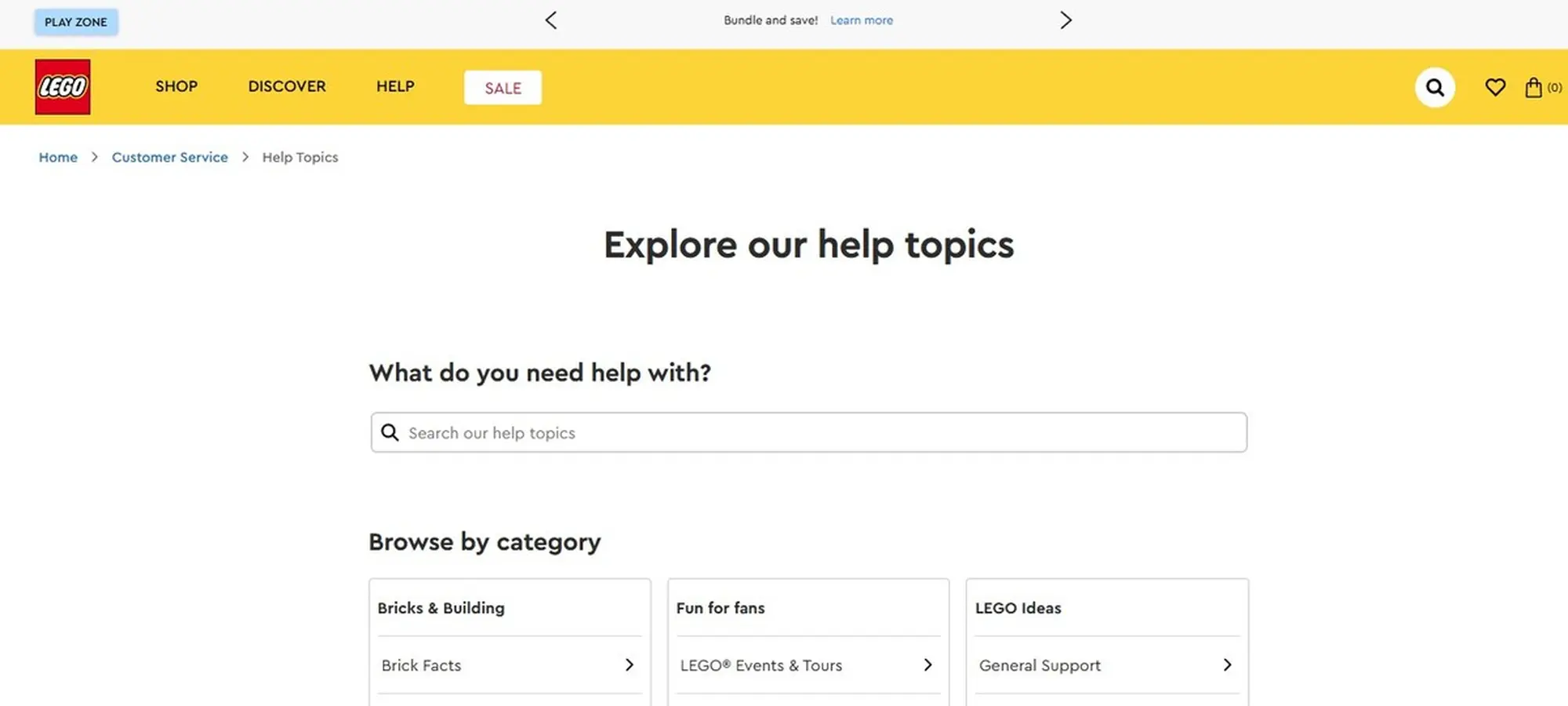Open the wishlist heart icon
1568x706 pixels.
[x=1495, y=87]
